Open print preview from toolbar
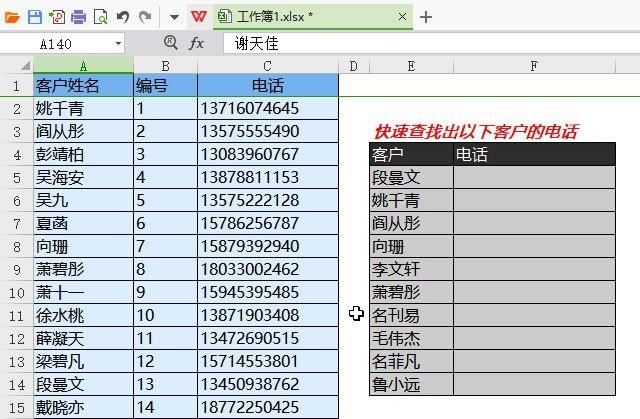The width and height of the screenshot is (640, 419). (x=100, y=17)
